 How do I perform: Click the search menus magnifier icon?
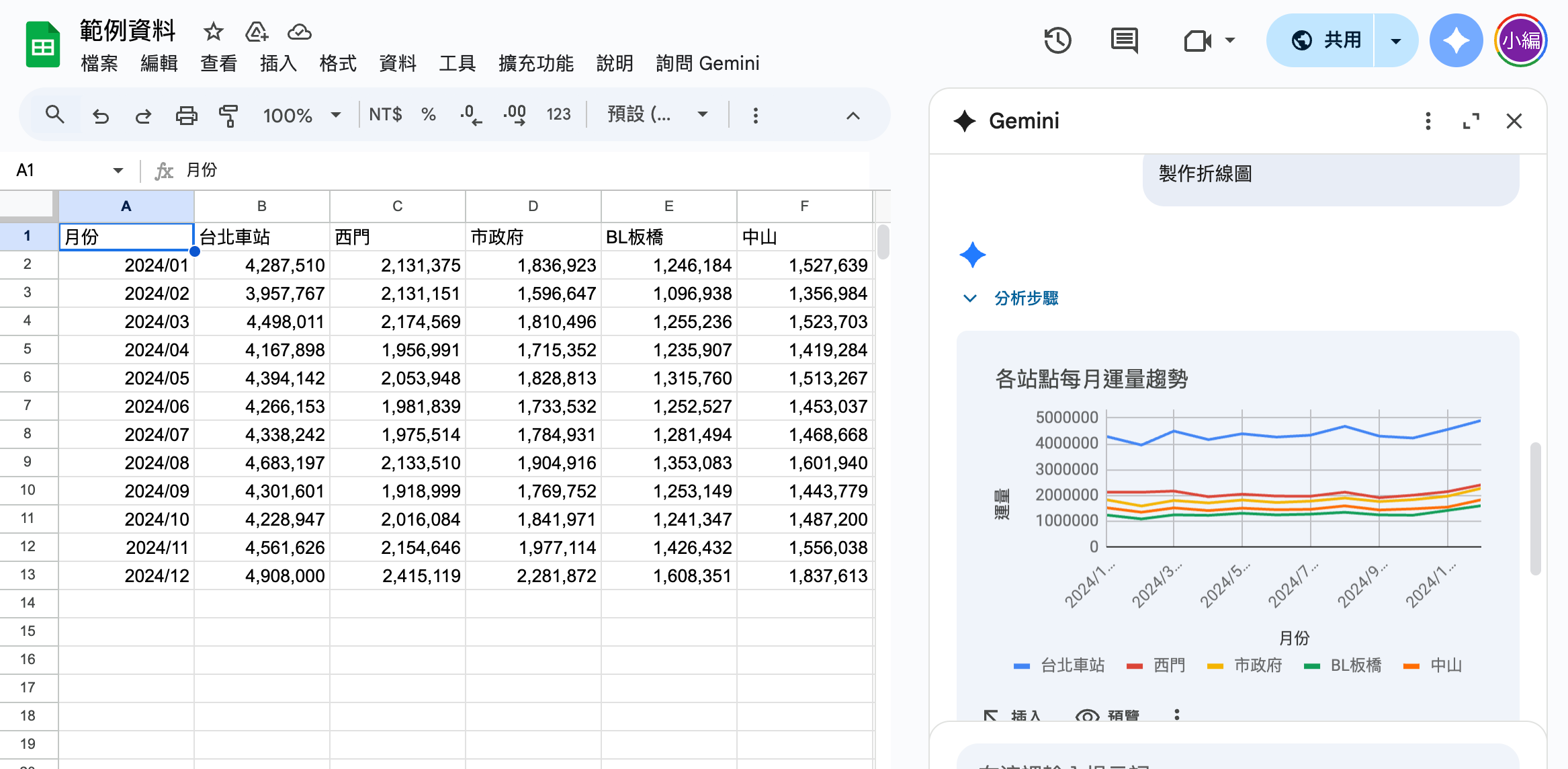(x=54, y=115)
